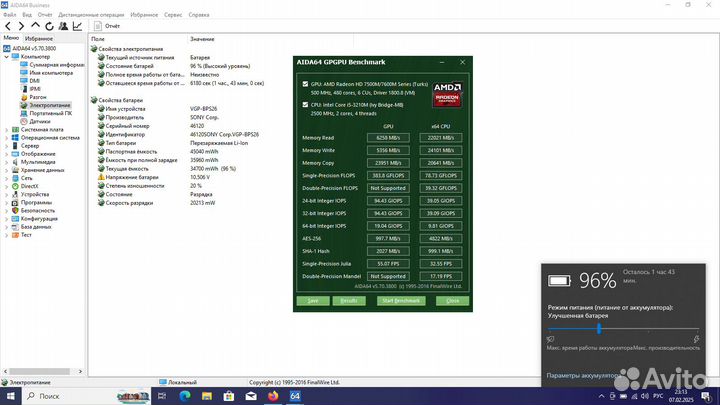
Task: Open the Отчёт menu in menu bar
Action: [45, 15]
